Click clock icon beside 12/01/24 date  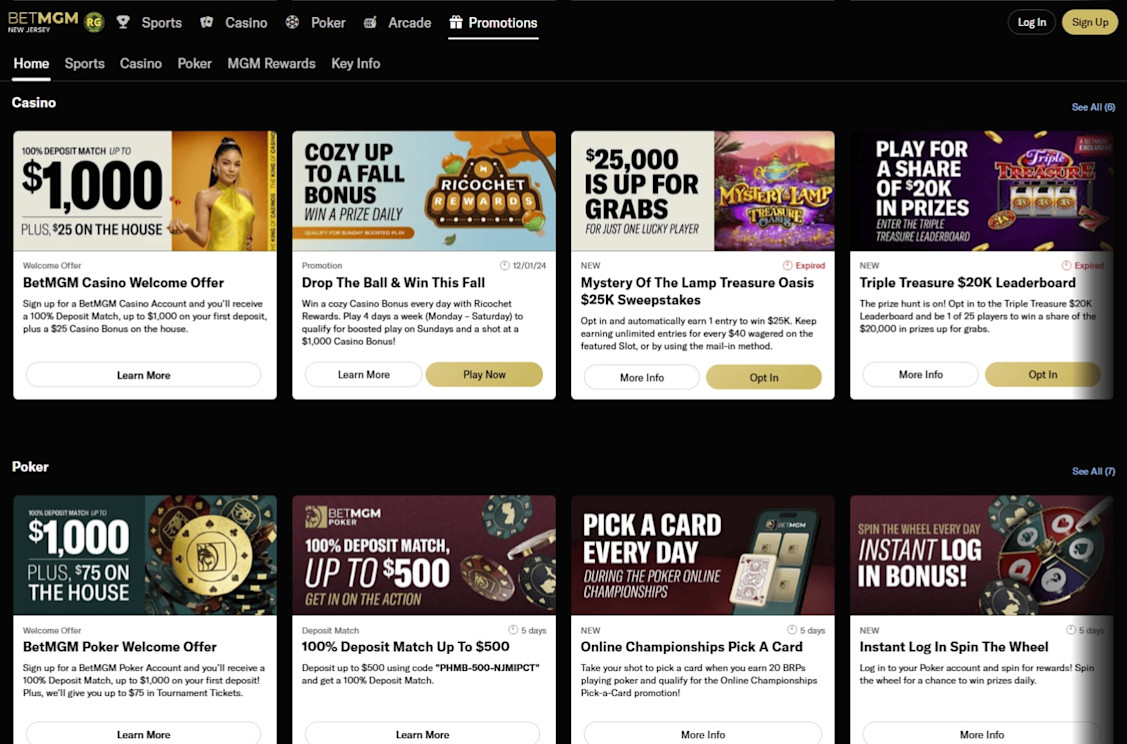[x=505, y=265]
